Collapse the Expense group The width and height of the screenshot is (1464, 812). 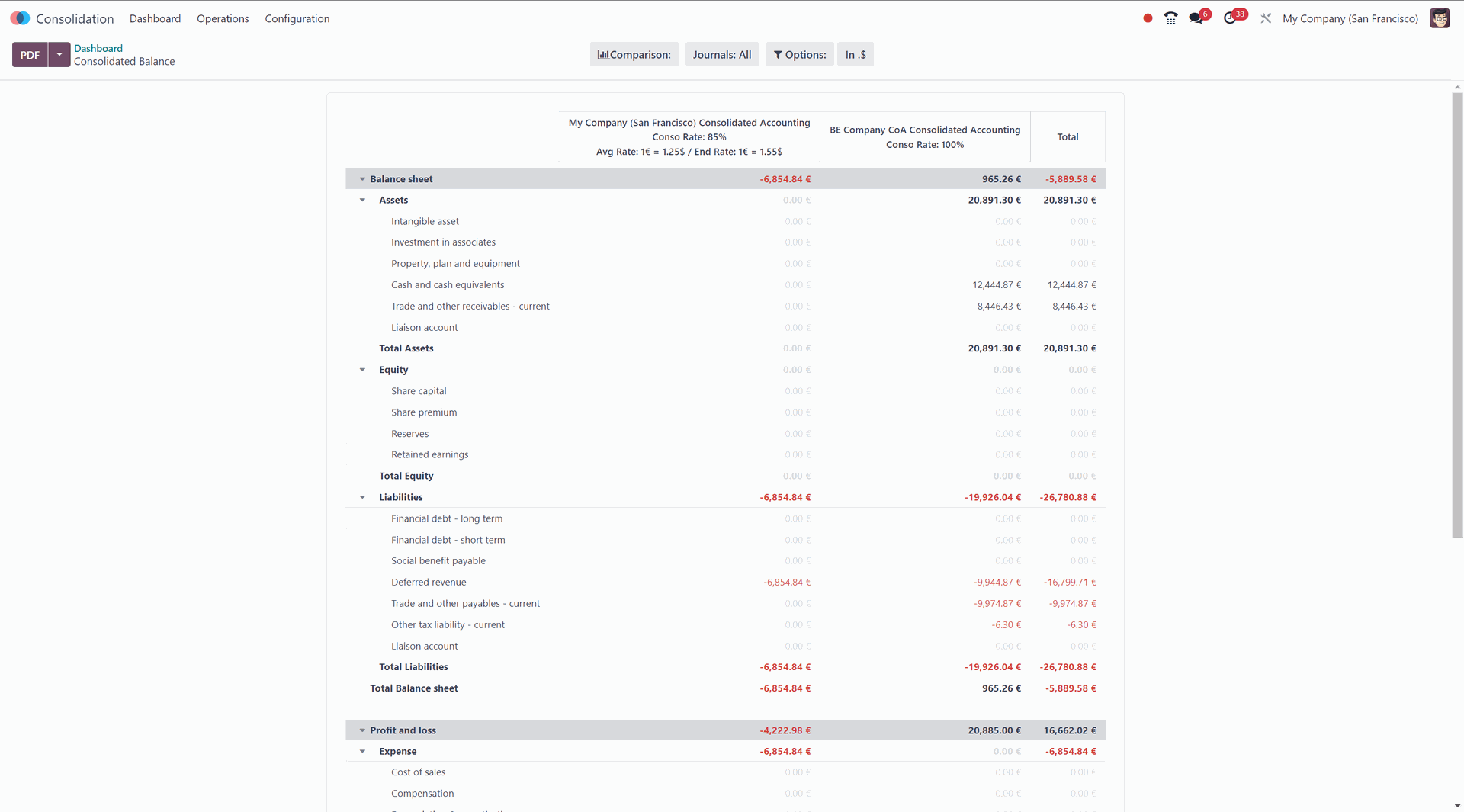point(362,751)
